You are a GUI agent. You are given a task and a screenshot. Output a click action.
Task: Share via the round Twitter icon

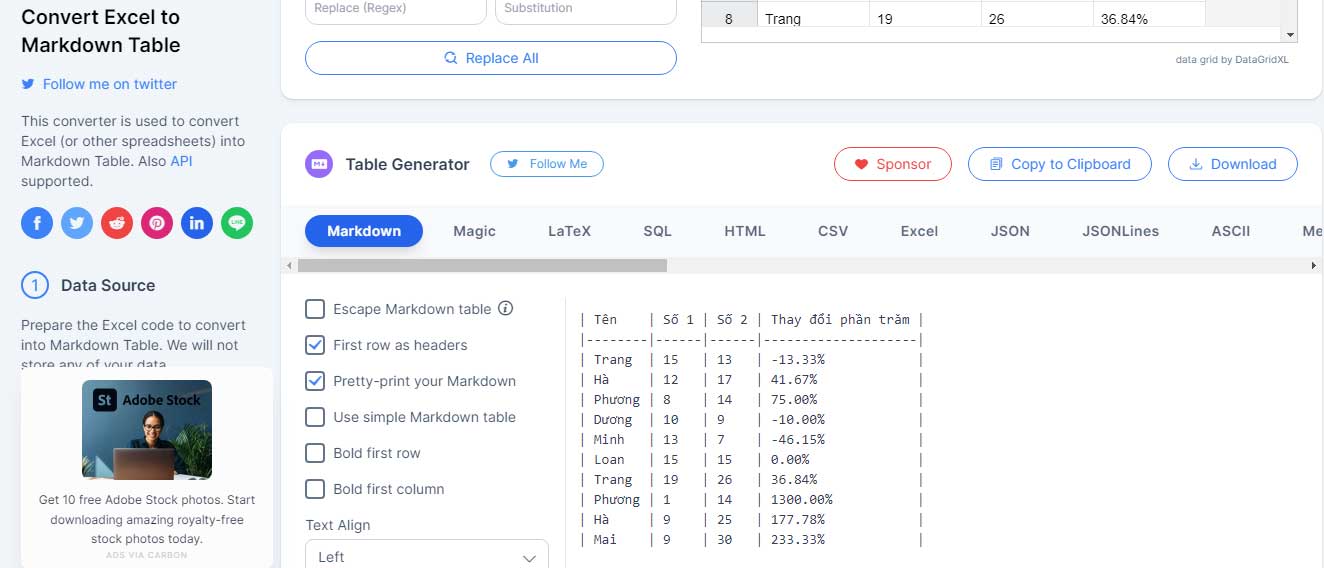77,223
